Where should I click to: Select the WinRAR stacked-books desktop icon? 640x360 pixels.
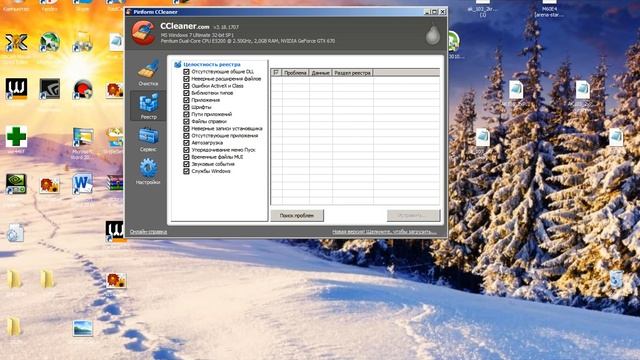[115, 183]
